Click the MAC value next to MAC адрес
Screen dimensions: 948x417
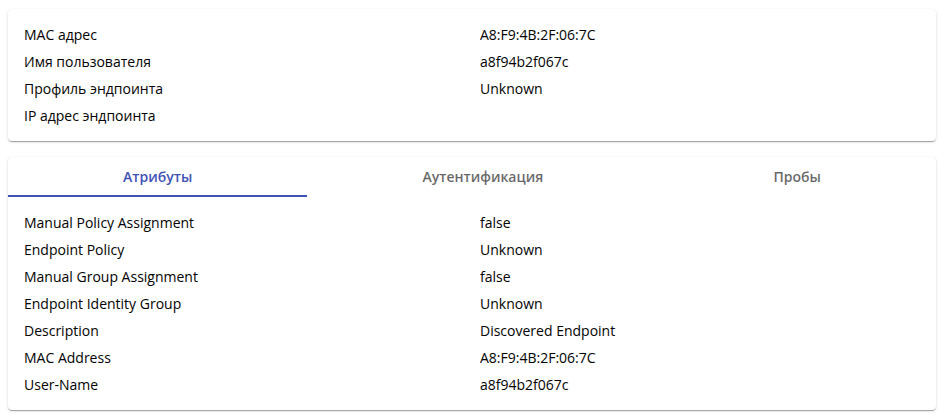(x=537, y=35)
